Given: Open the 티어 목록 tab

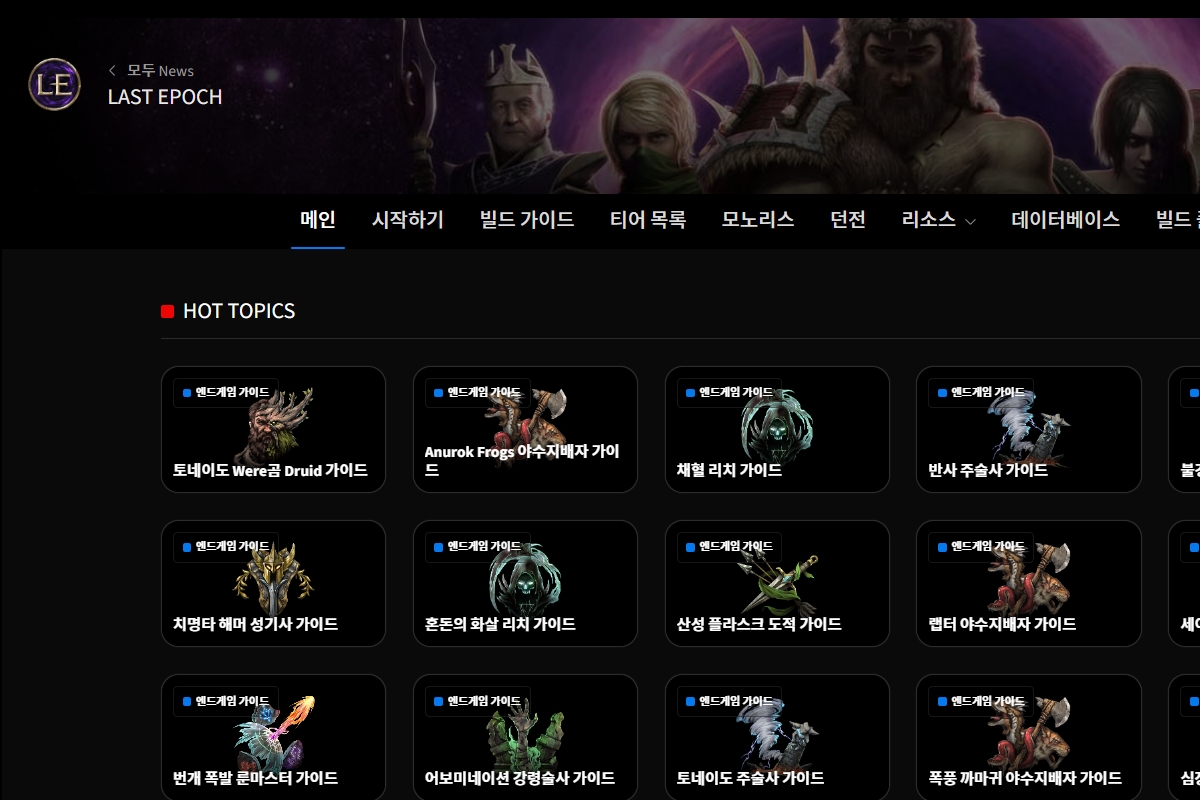Looking at the screenshot, I should pyautogui.click(x=648, y=220).
